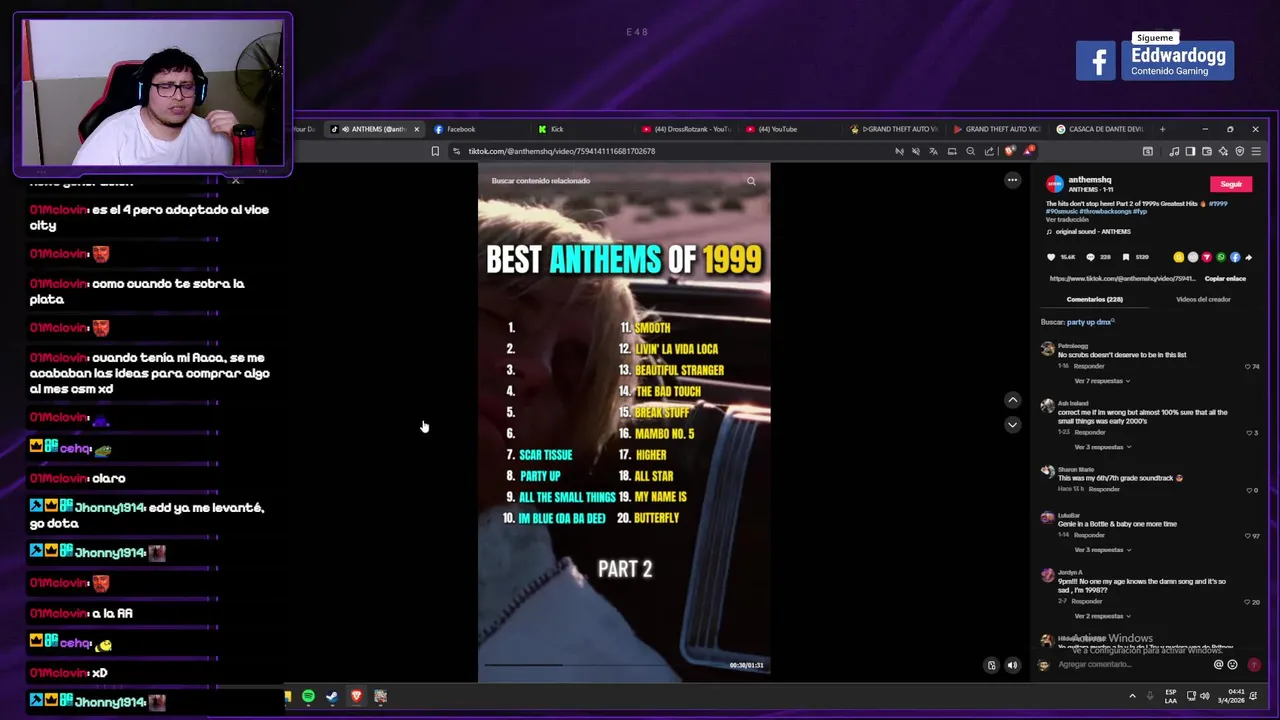
Task: Open Brave Wallet icon
Action: point(1207,151)
